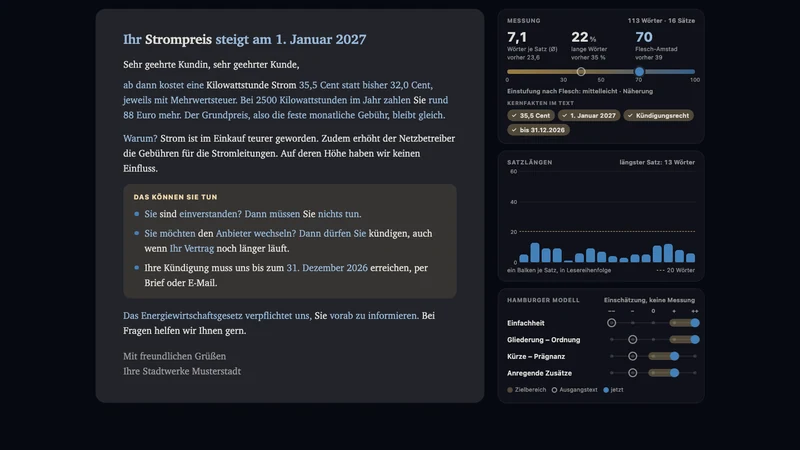Click the '35,5 Cent' key fact chip
The image size is (800, 450).
[531, 115]
